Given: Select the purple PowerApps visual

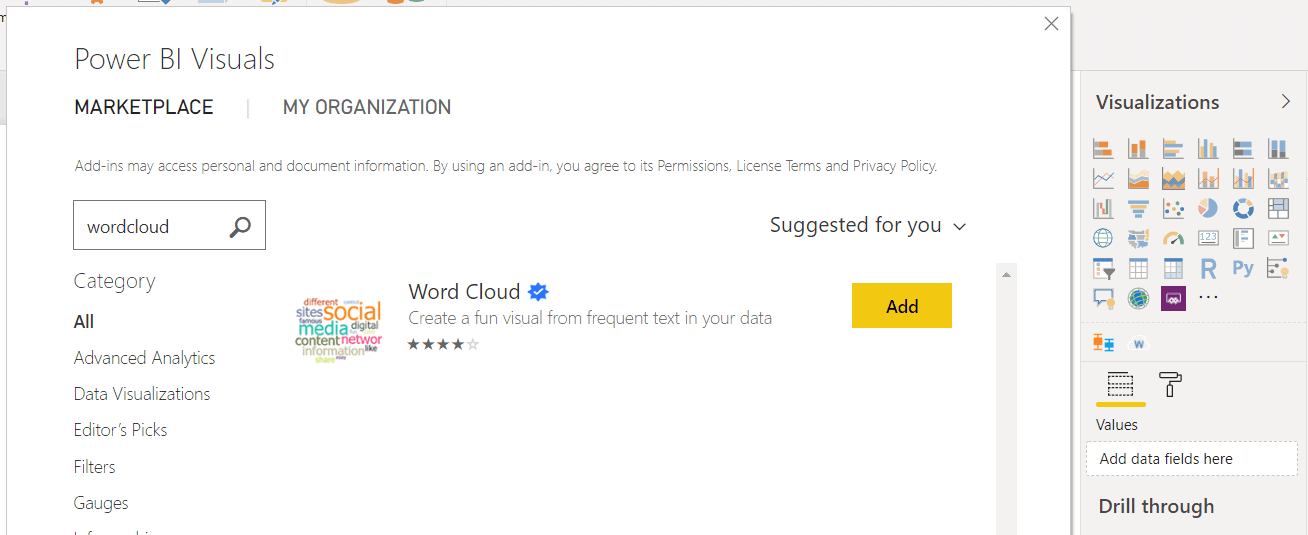Looking at the screenshot, I should click(1173, 298).
